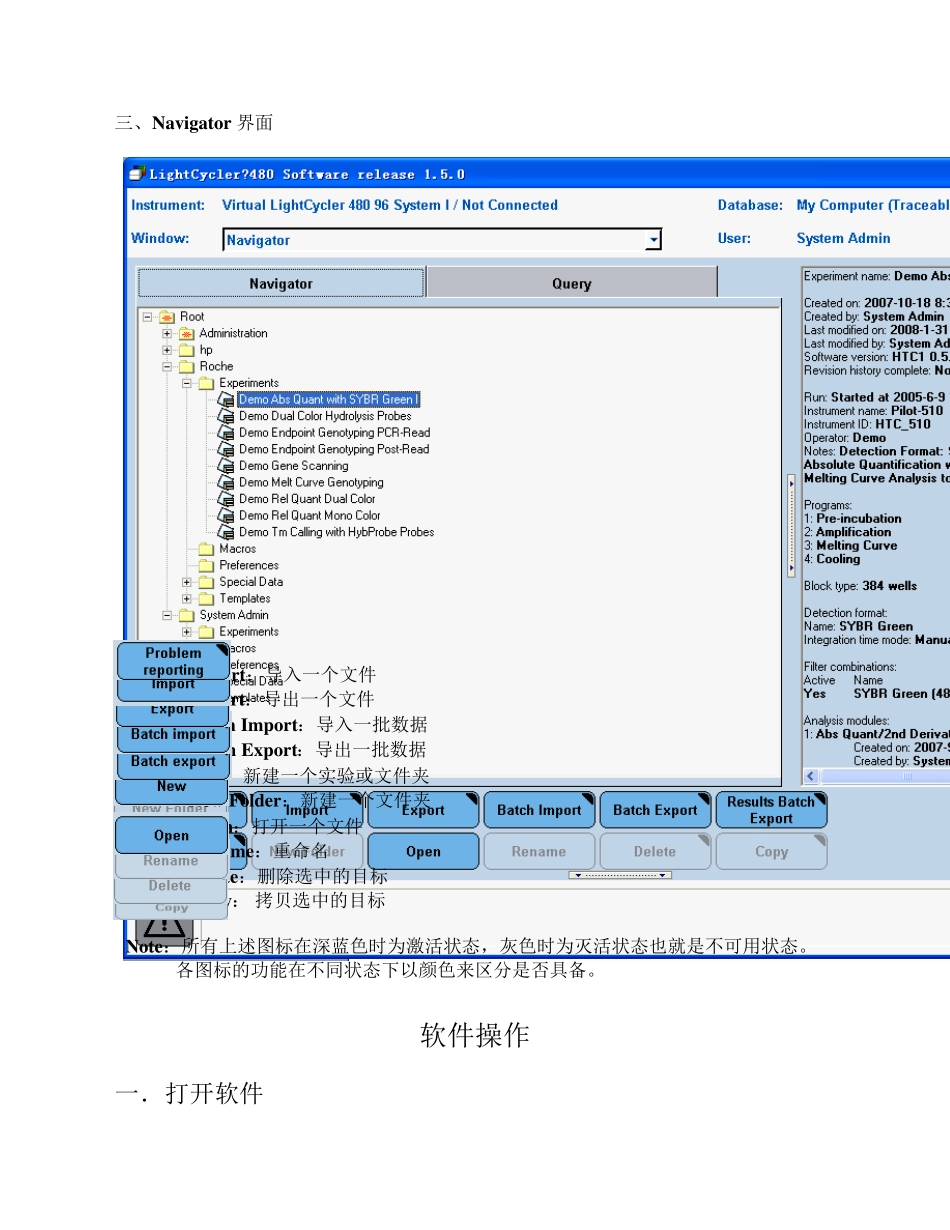This screenshot has width=950, height=1230.
Task: Click Copy in the bottom button row
Action: [x=771, y=852]
